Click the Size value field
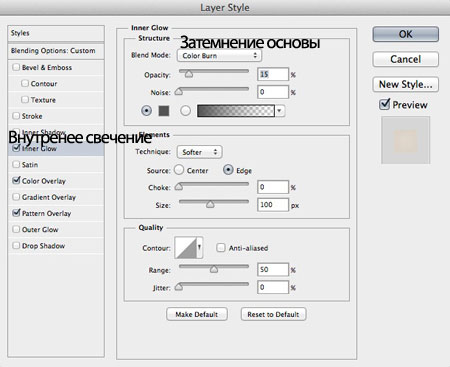450x367 pixels. pyautogui.click(x=273, y=205)
